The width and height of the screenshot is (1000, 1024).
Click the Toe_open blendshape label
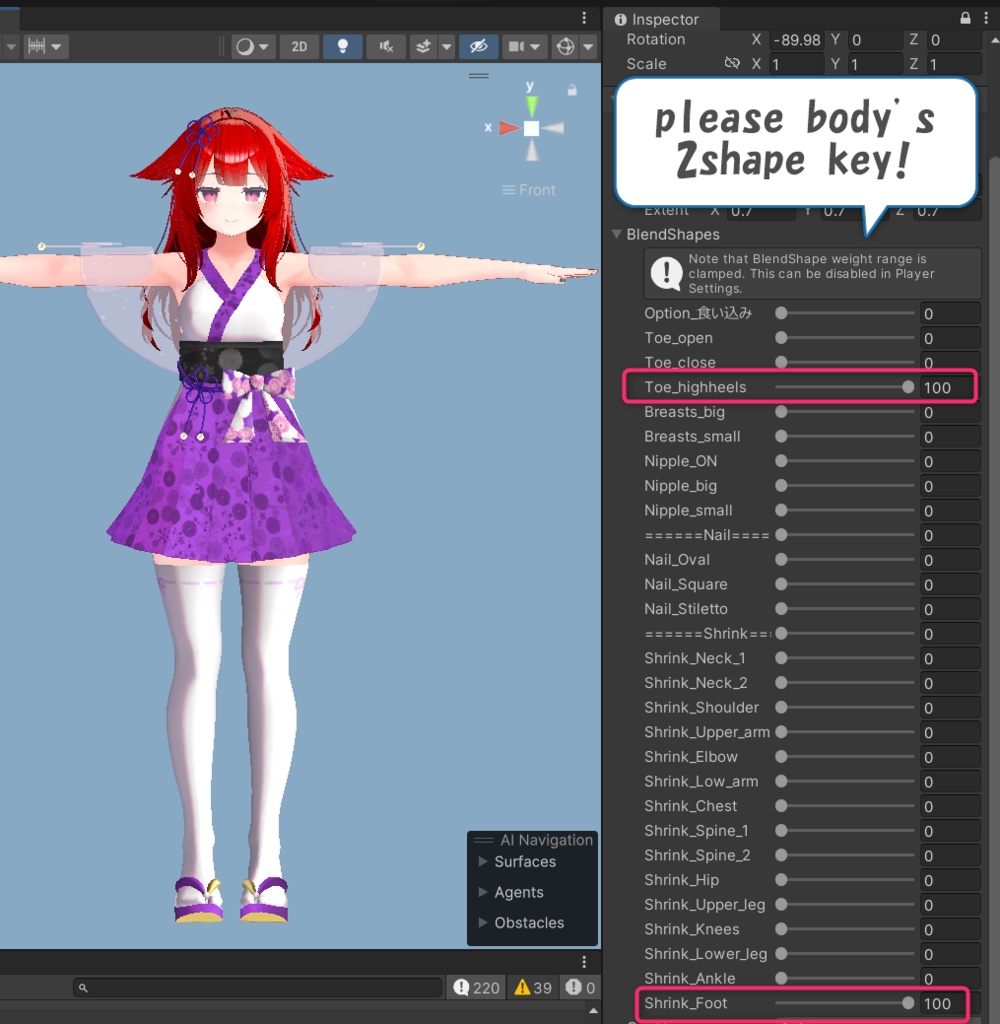click(678, 338)
